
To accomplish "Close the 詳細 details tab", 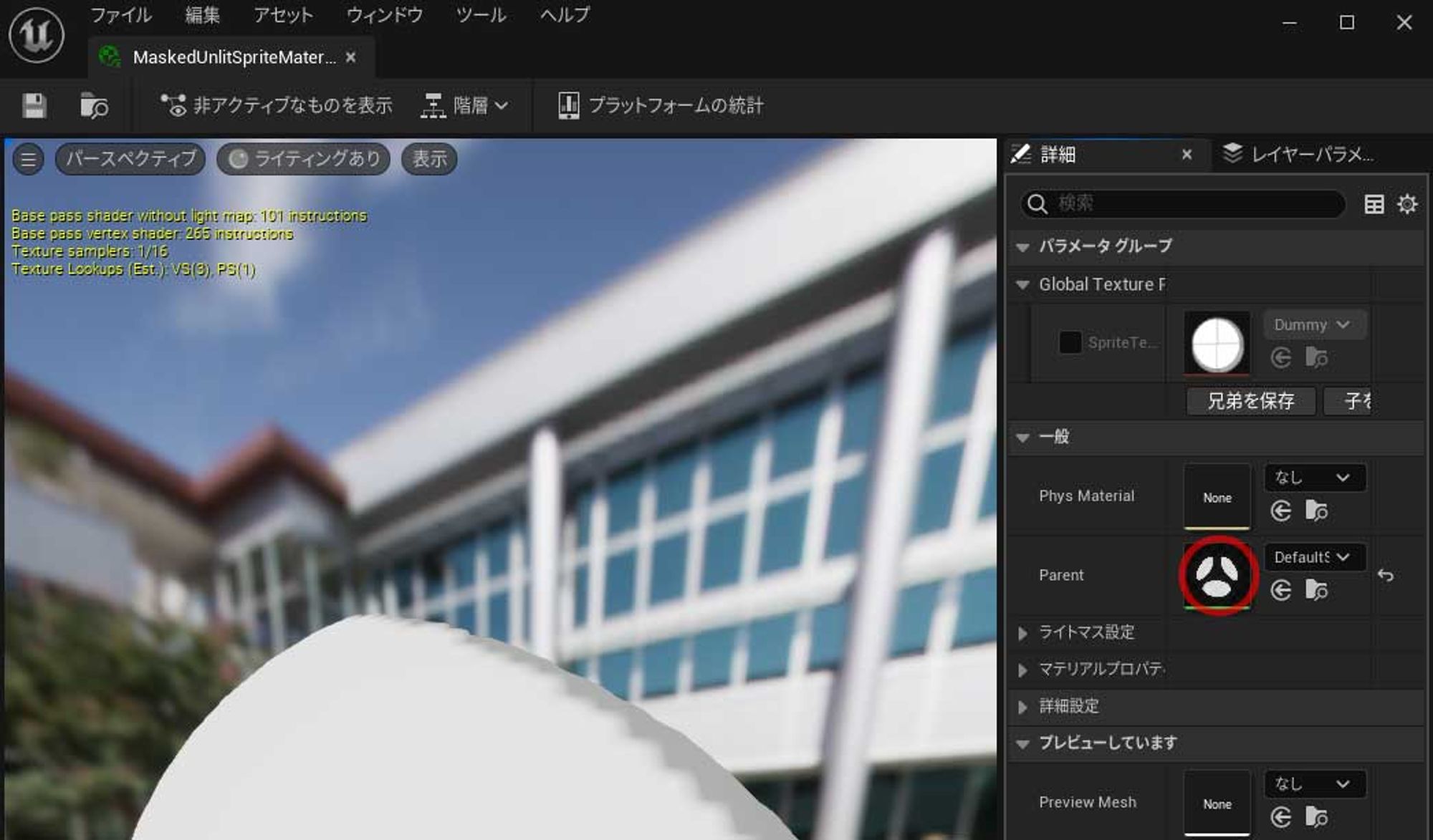I will point(1187,155).
